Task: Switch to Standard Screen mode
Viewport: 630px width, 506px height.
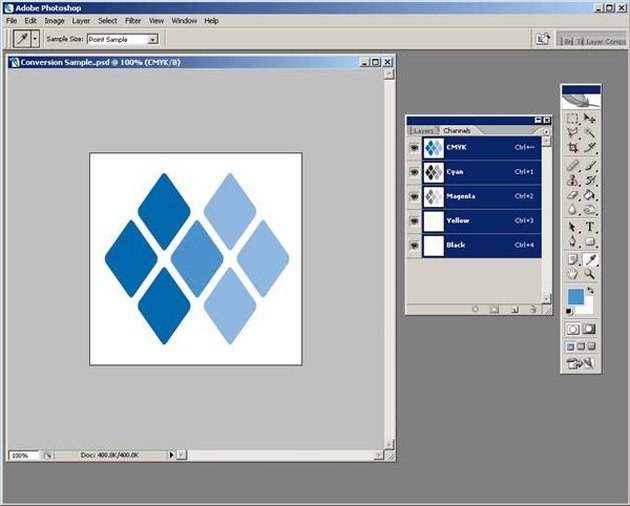Action: pos(570,347)
